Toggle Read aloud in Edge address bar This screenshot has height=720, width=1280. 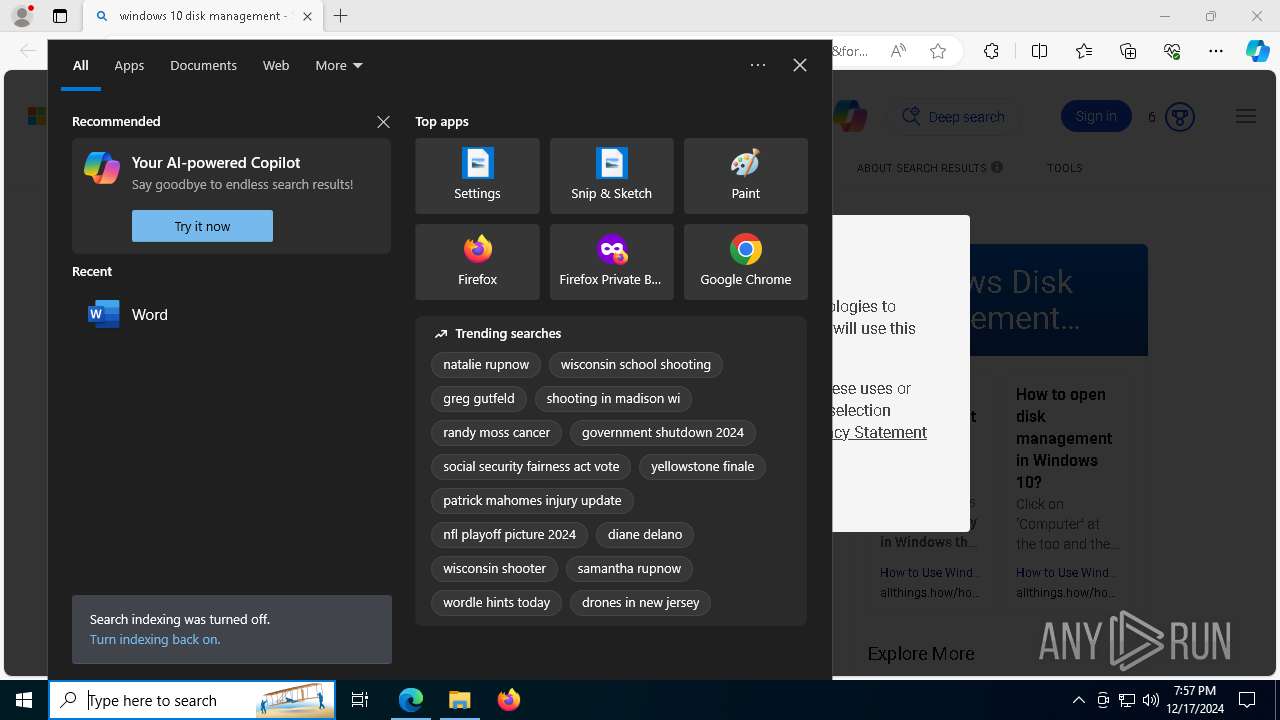tap(898, 51)
